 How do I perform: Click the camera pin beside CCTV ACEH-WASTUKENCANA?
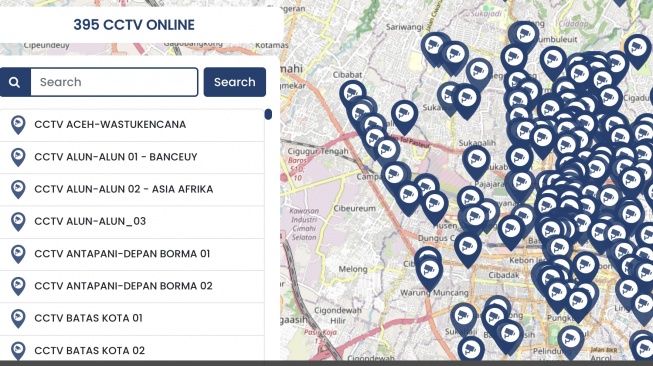tap(18, 124)
